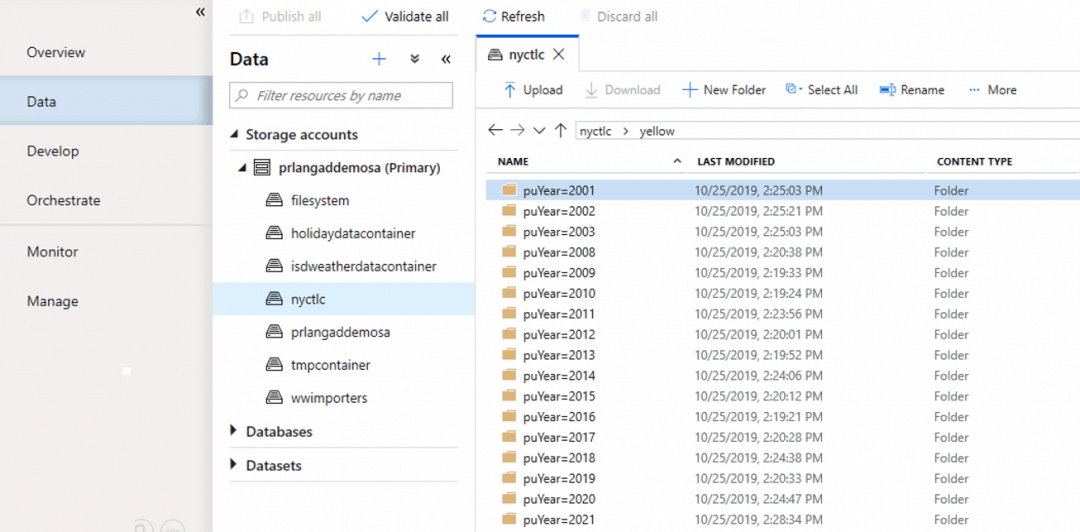1080x532 pixels.
Task: Open the More options menu
Action: pos(992,90)
